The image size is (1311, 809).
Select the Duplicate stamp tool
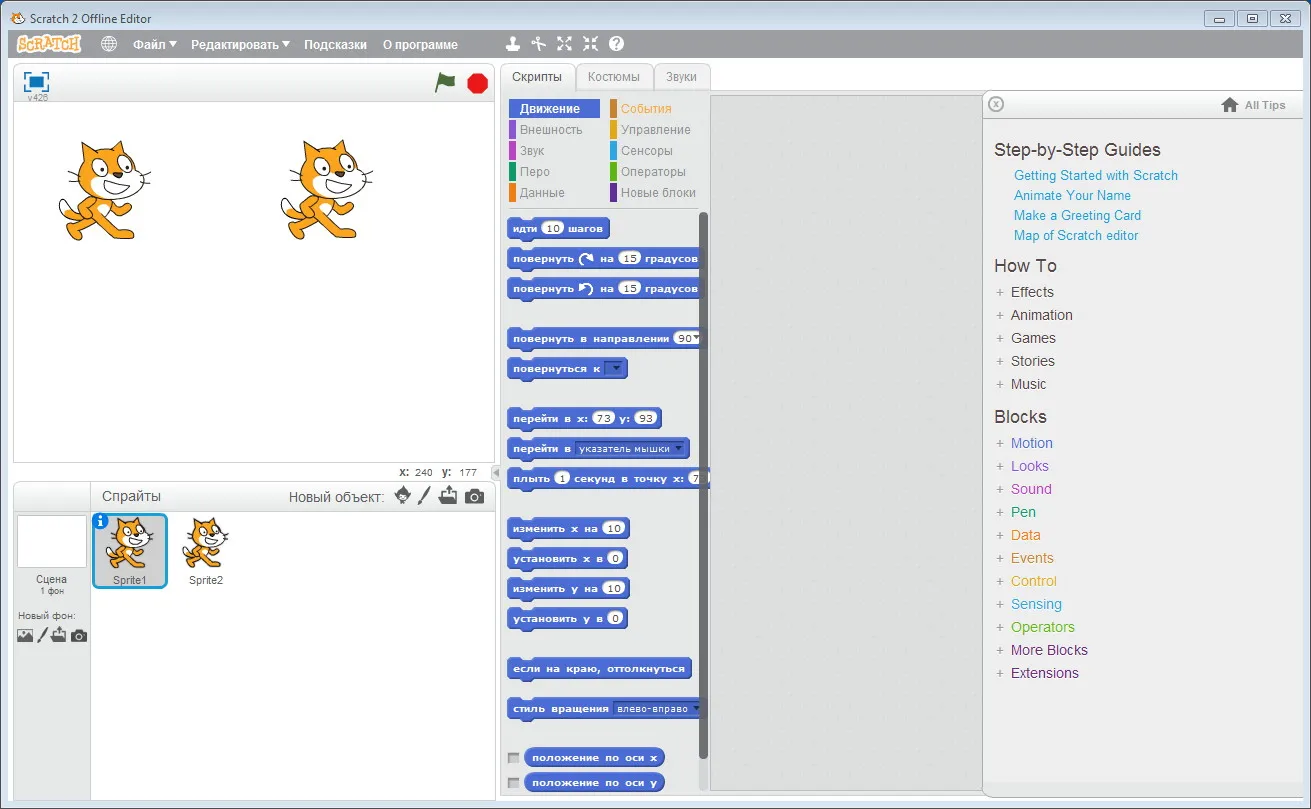pyautogui.click(x=512, y=44)
